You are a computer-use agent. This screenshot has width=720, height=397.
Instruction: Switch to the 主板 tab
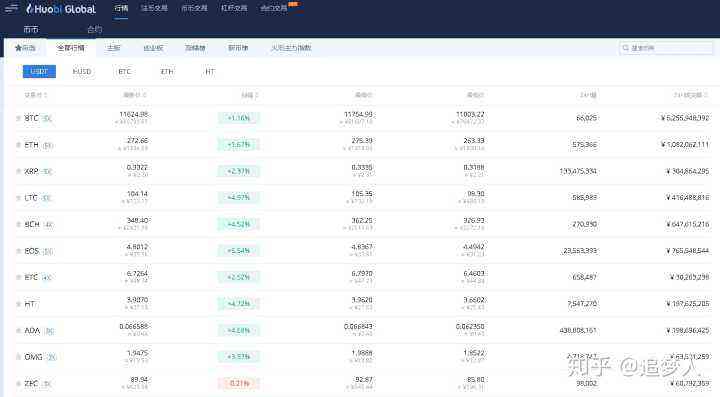[x=113, y=48]
